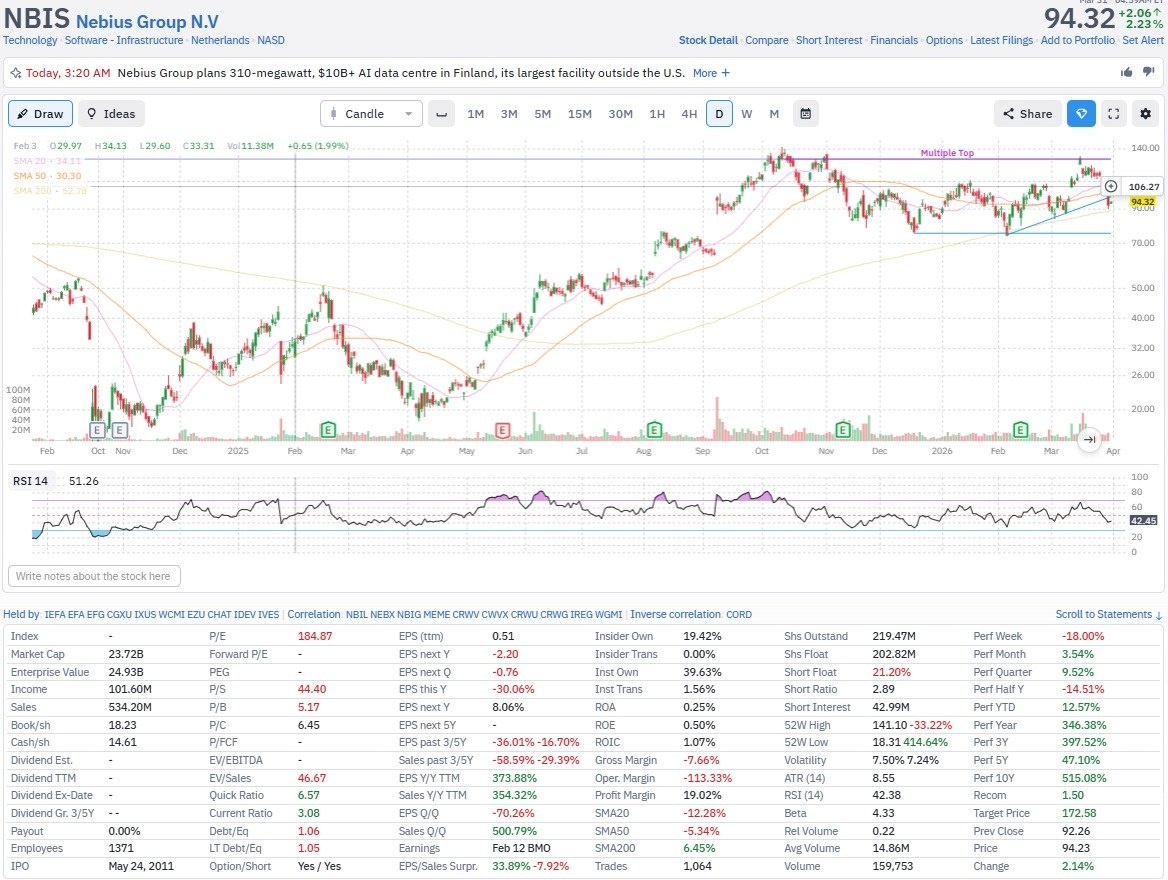Select the 30M timeframe

pyautogui.click(x=620, y=114)
